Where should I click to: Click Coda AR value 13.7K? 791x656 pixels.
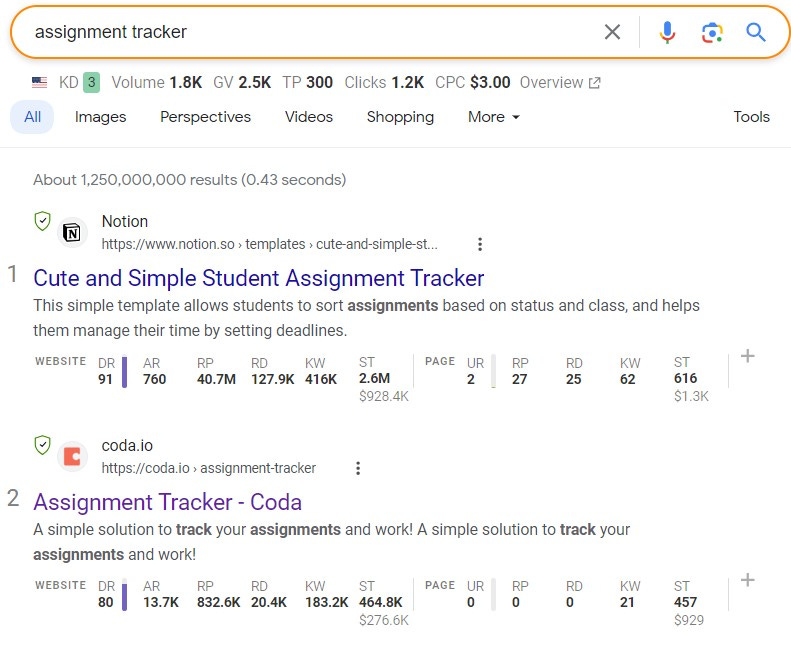[161, 602]
